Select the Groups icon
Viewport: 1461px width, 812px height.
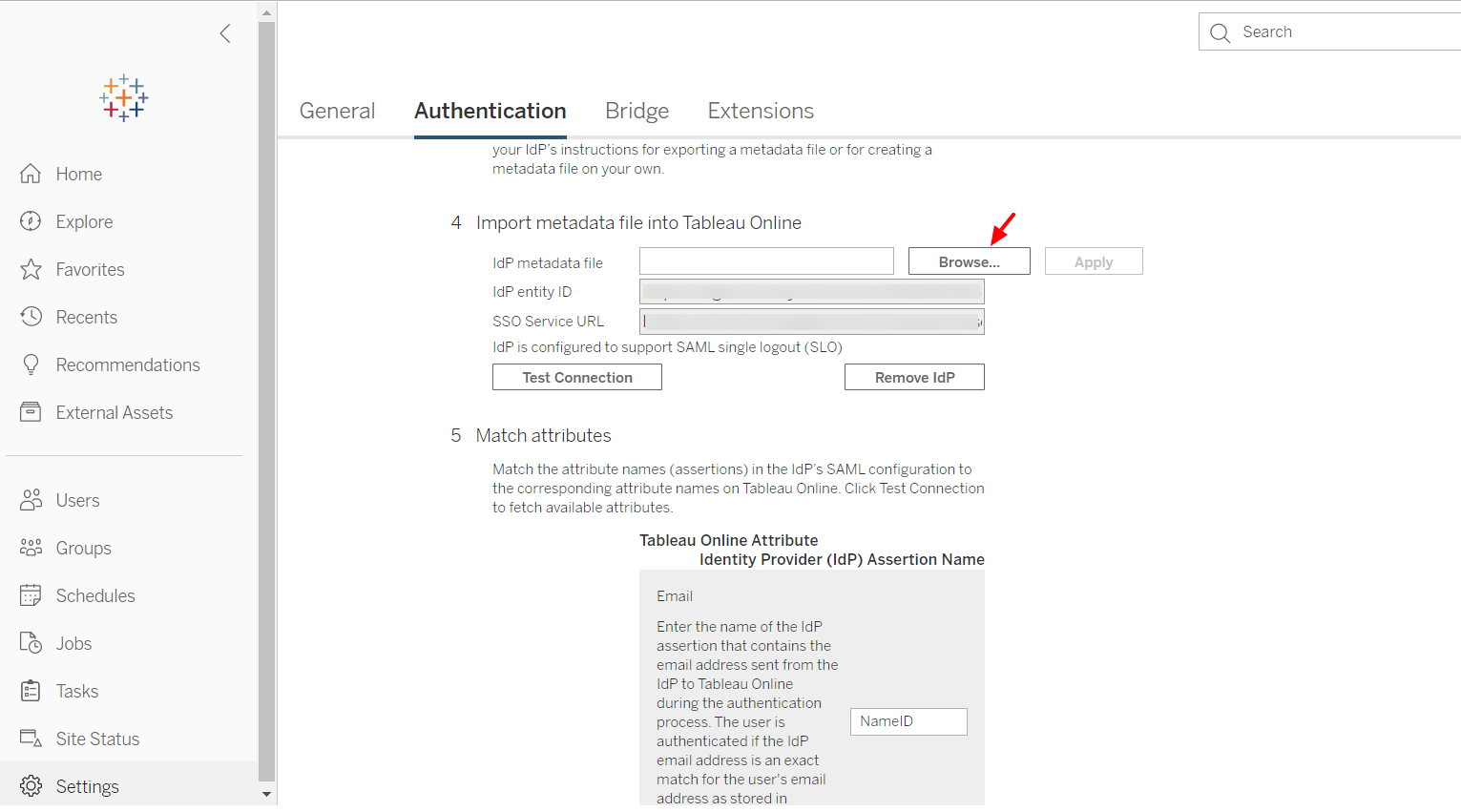point(84,548)
